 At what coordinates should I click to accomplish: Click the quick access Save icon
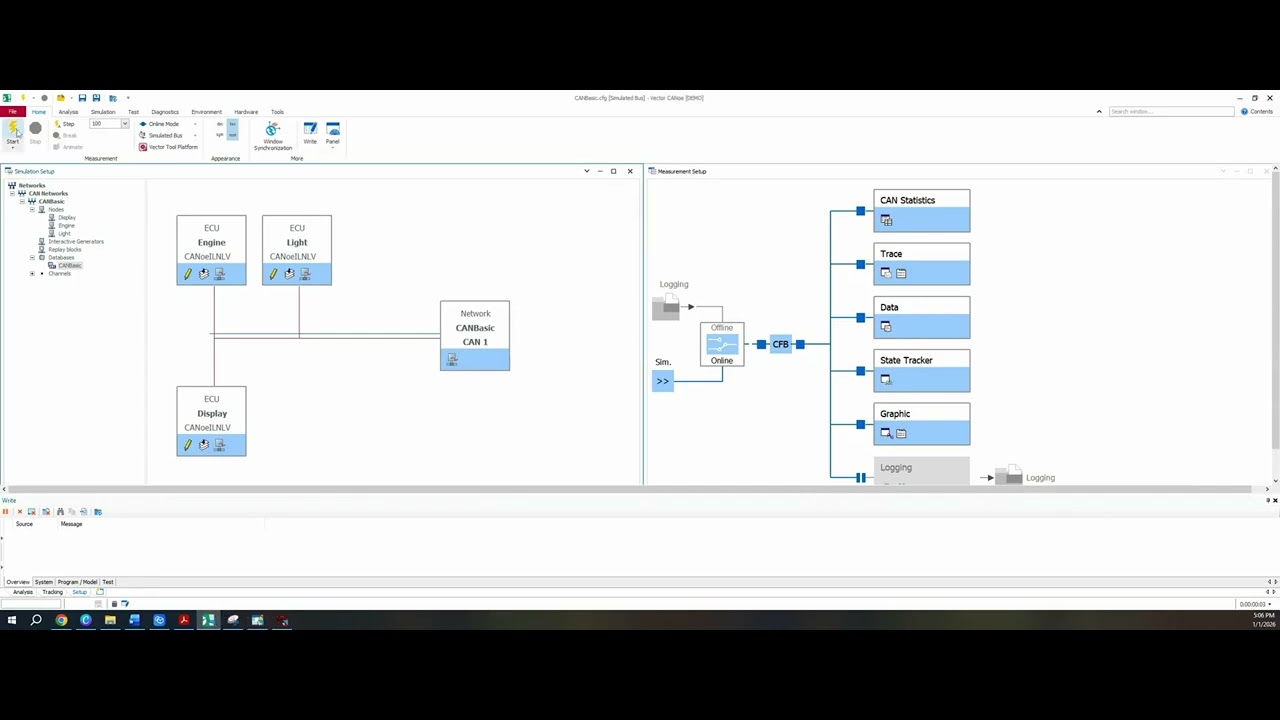82,98
